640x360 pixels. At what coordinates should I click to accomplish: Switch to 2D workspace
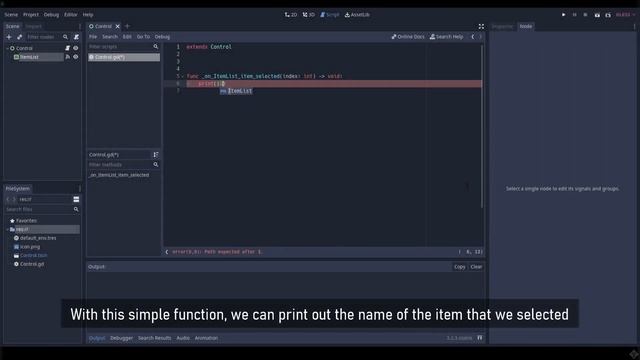tap(291, 15)
